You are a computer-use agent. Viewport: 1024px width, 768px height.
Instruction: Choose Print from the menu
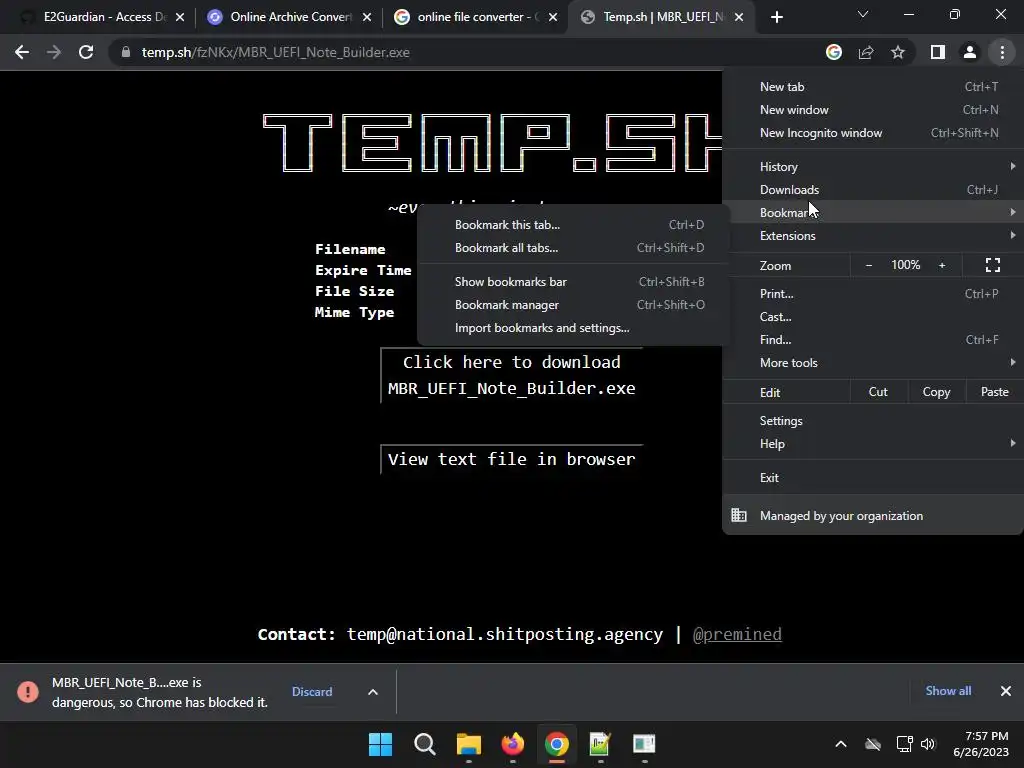coord(872,294)
